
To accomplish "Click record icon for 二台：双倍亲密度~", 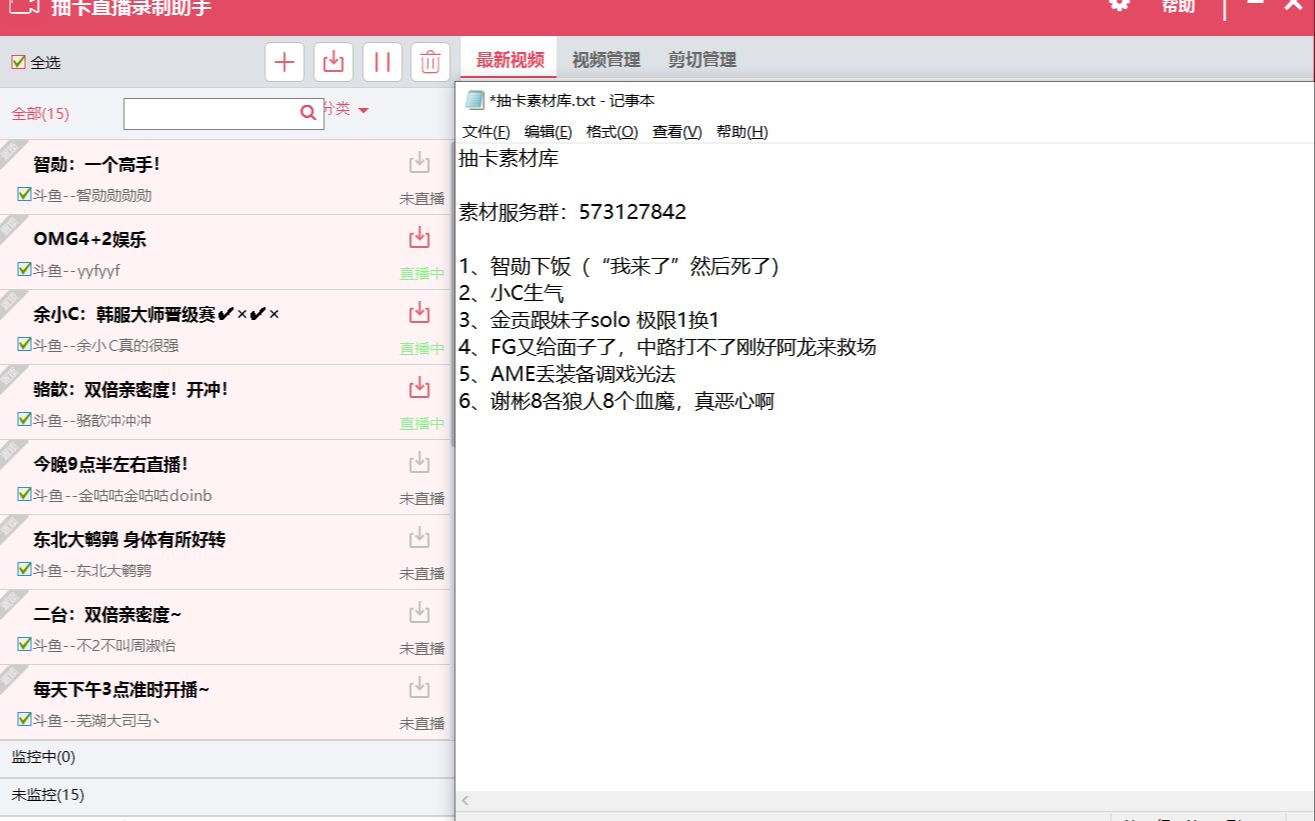I will (419, 613).
